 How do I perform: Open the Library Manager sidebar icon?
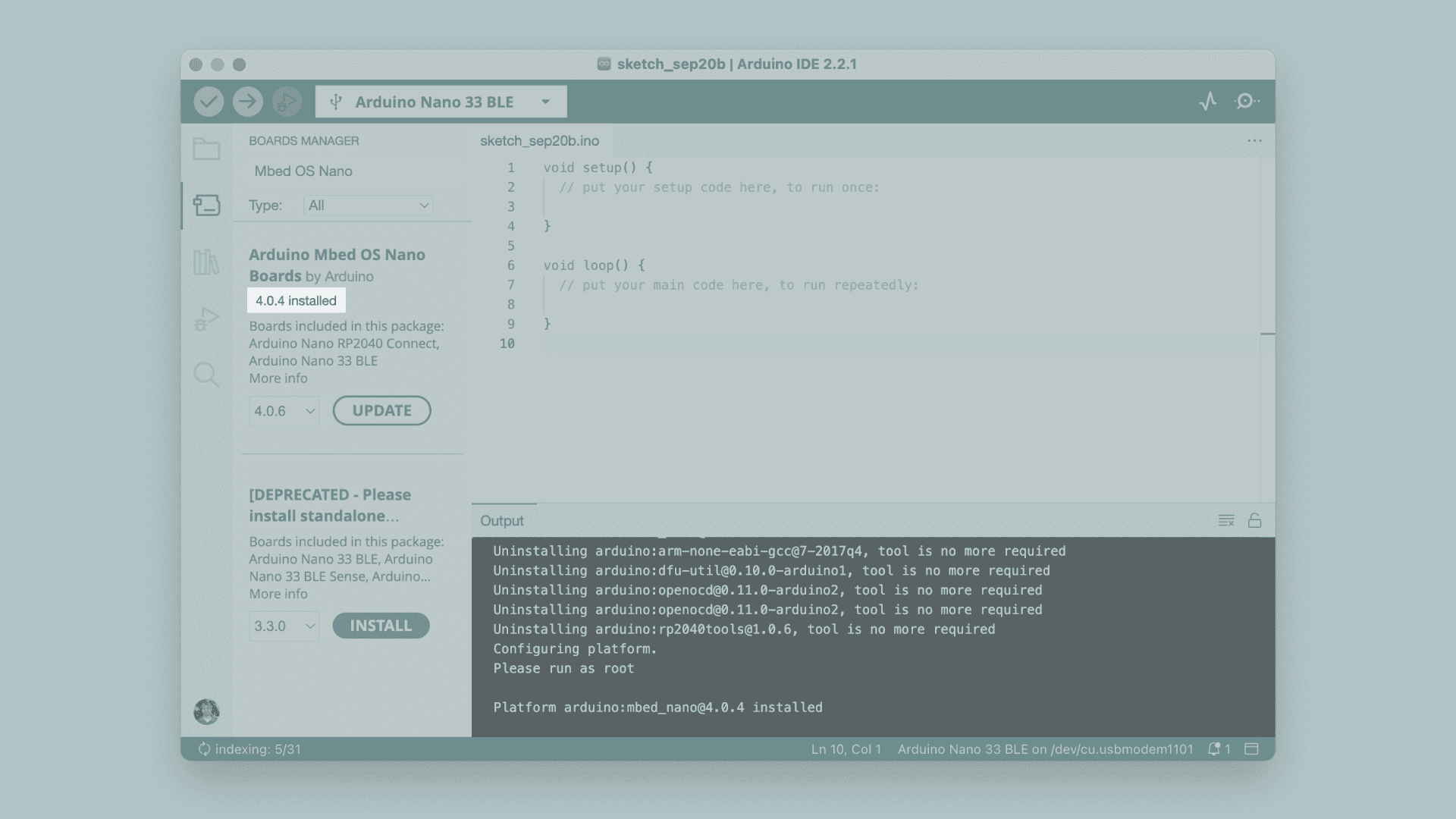click(206, 262)
